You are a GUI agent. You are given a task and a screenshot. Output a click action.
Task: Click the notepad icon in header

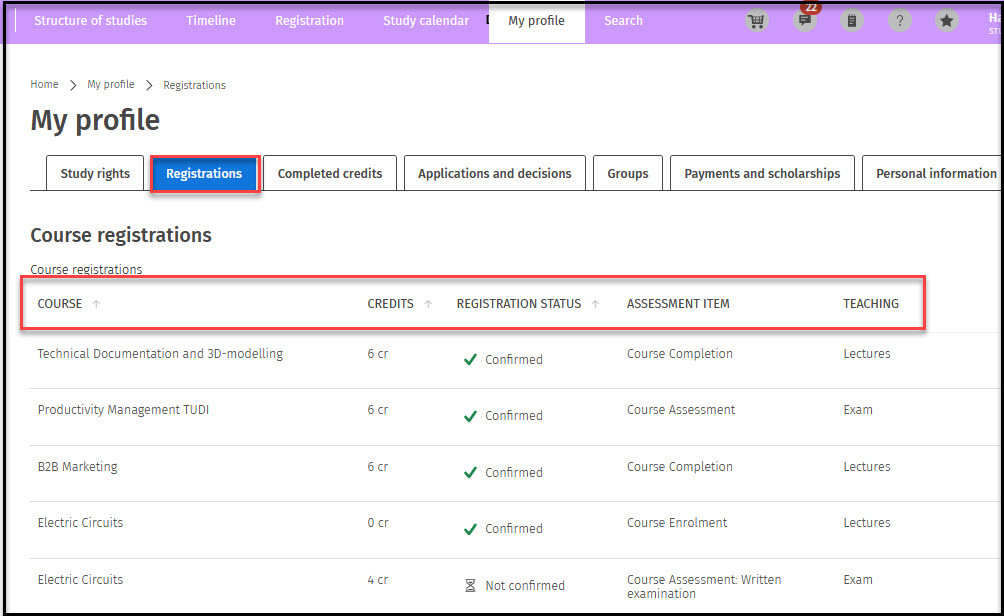tap(851, 21)
